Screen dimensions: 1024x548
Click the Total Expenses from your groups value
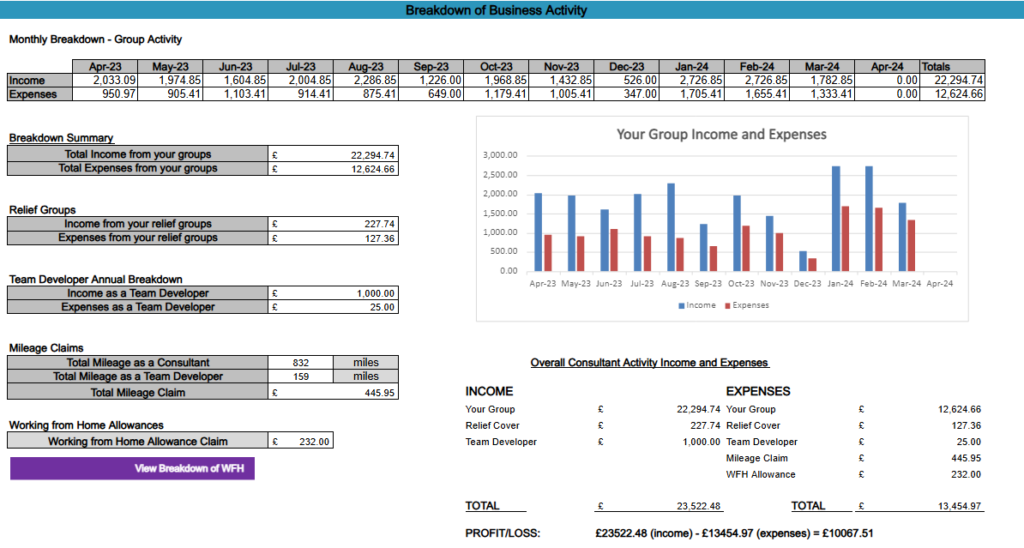pos(333,169)
